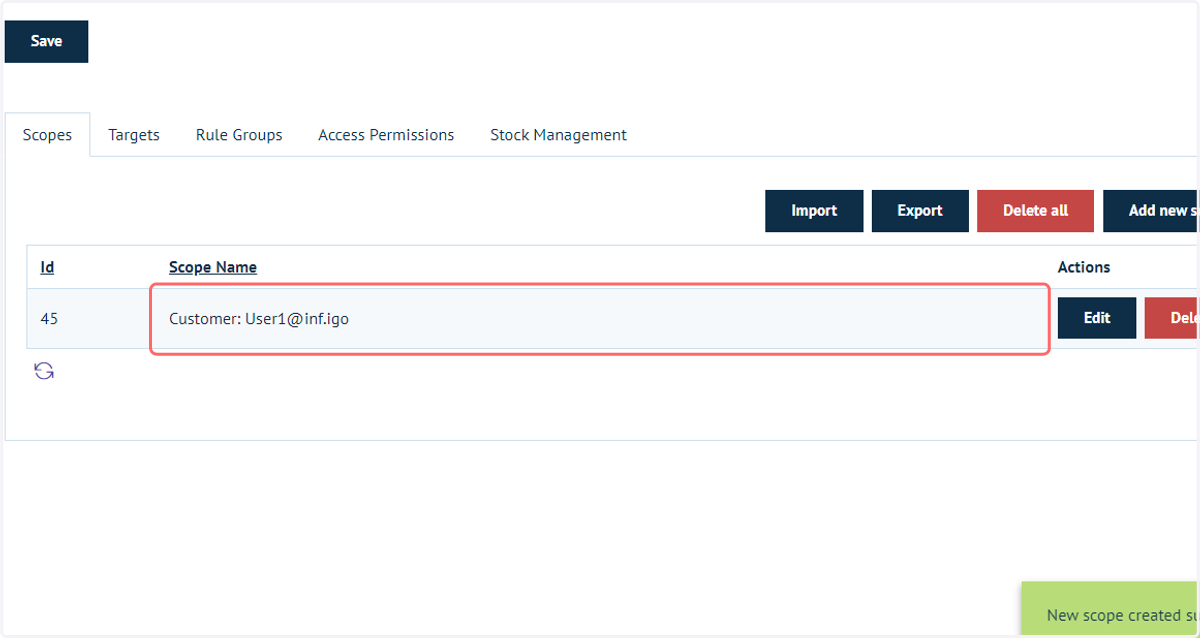Click the Actions column header
The height and width of the screenshot is (638, 1200).
point(1084,267)
